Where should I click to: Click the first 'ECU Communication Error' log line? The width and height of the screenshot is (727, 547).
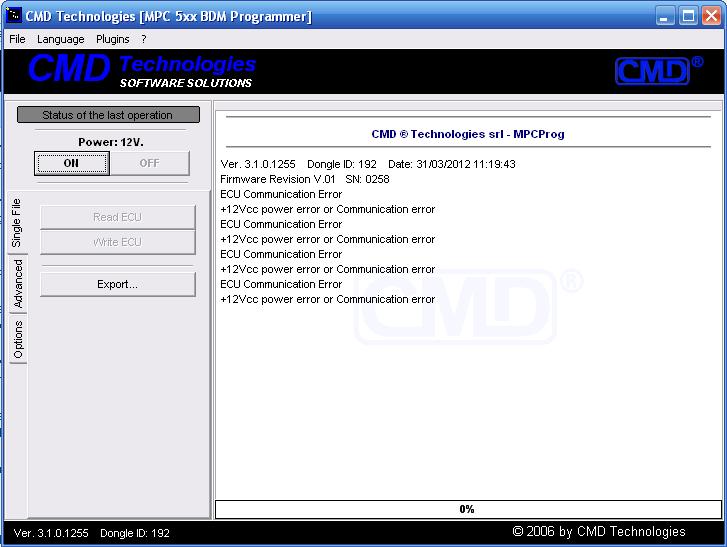point(281,194)
